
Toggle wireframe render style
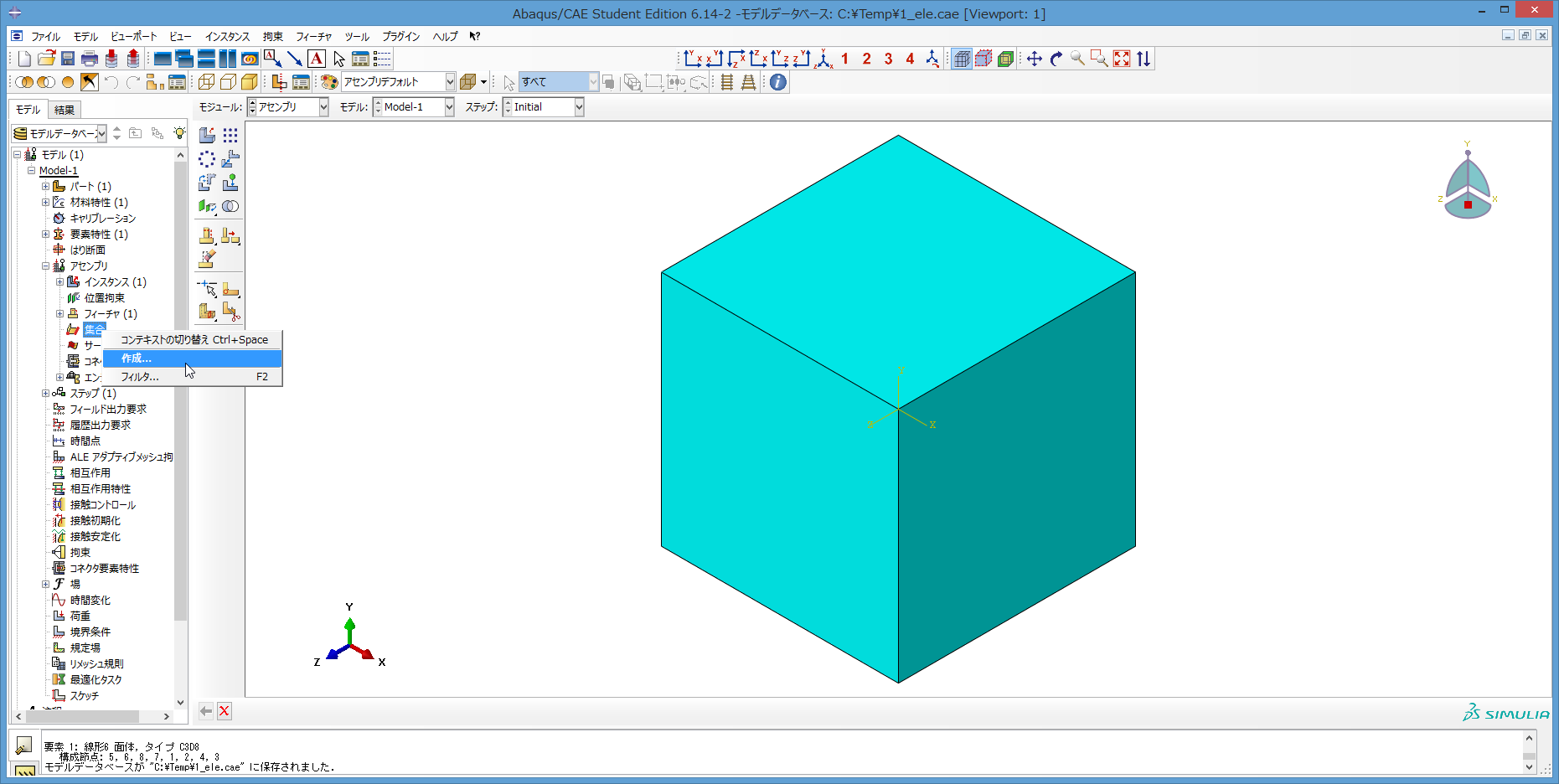[x=206, y=82]
